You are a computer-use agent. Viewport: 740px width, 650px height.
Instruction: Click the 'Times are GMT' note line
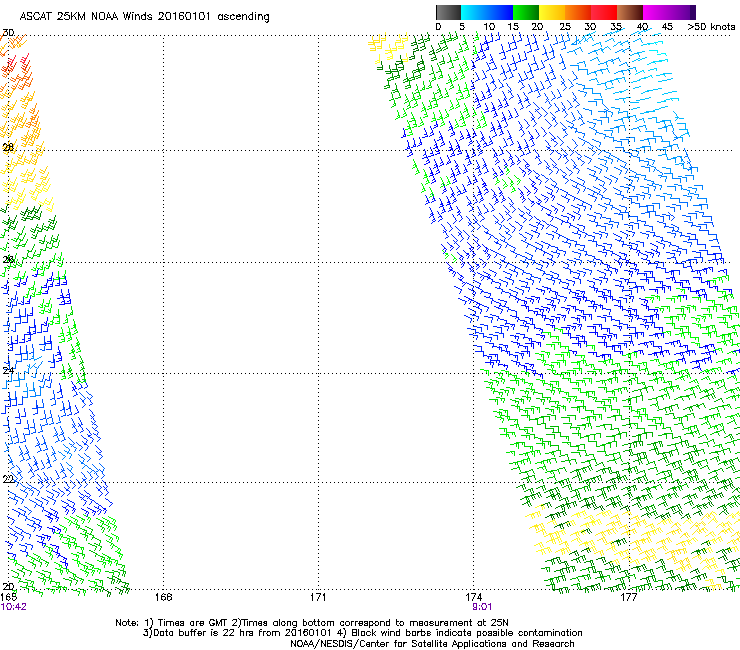pos(312,623)
